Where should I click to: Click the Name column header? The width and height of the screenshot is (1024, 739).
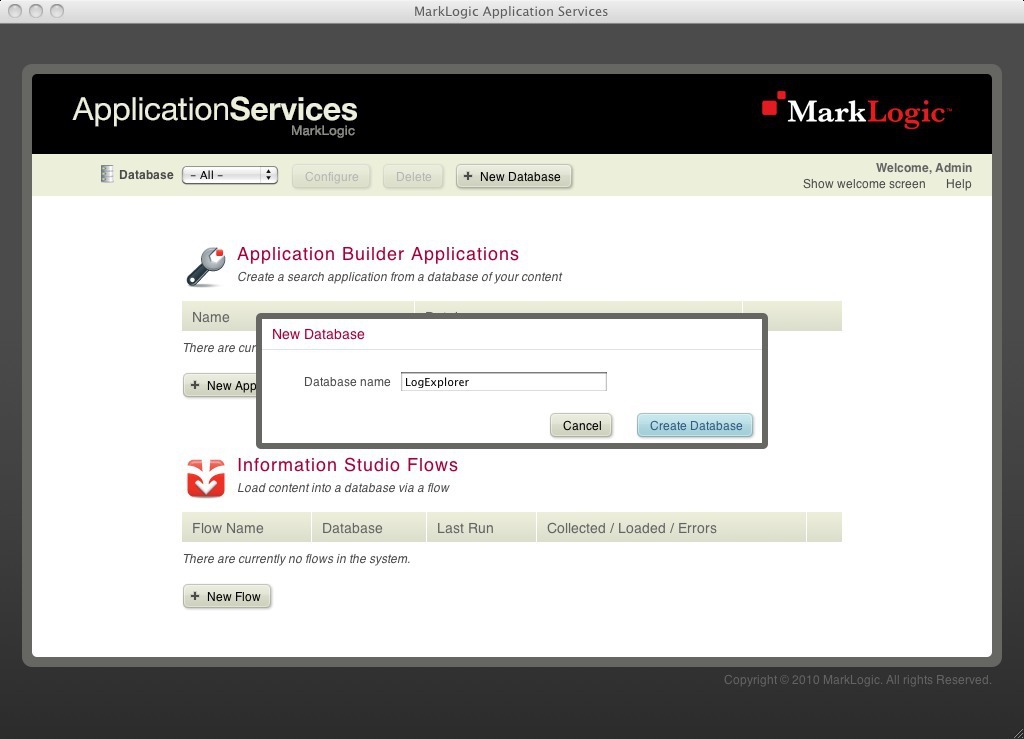(x=219, y=317)
